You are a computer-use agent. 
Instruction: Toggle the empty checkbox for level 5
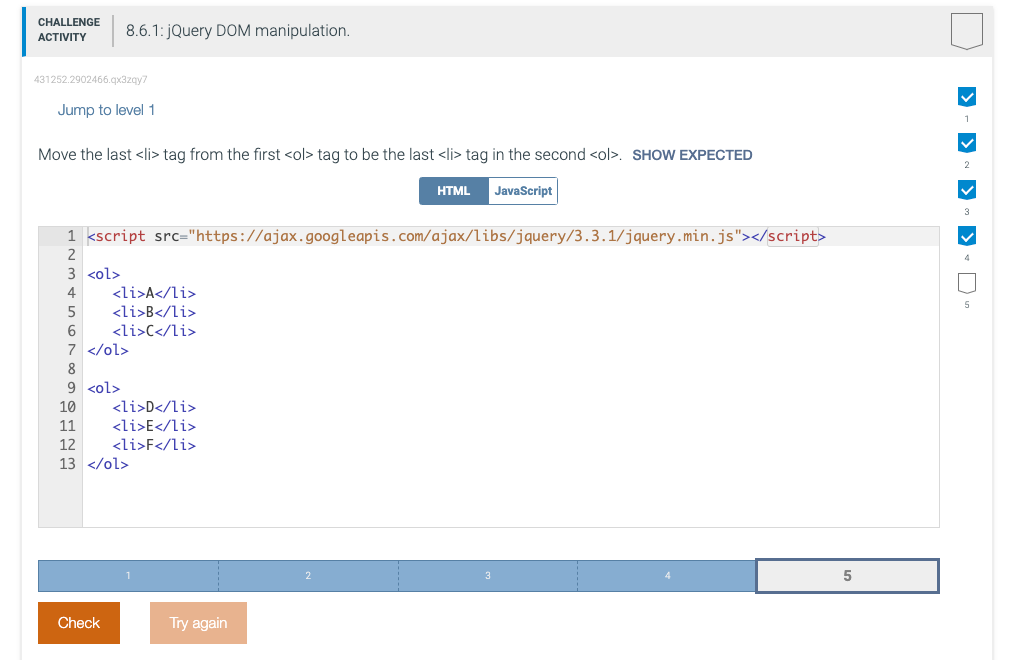click(966, 283)
